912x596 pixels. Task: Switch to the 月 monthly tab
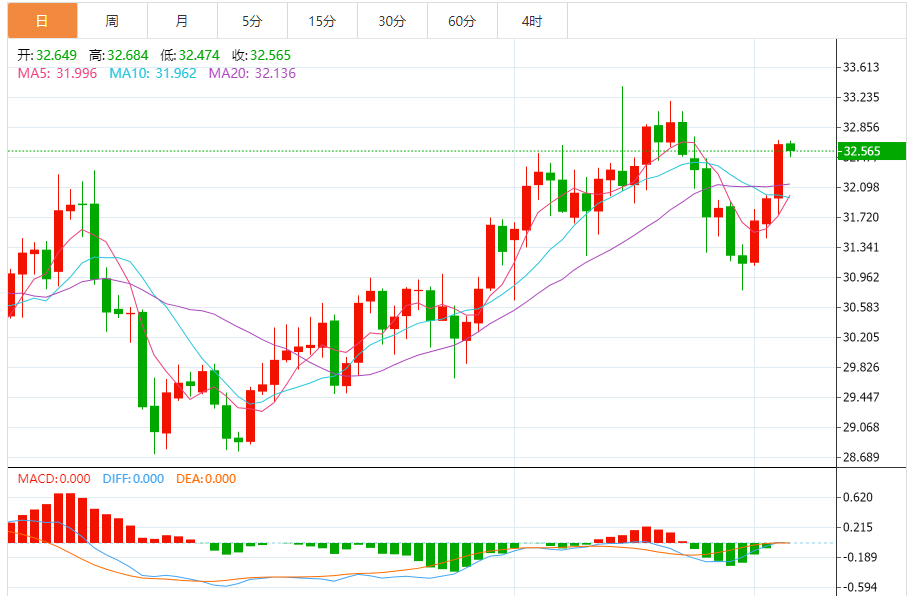click(182, 21)
